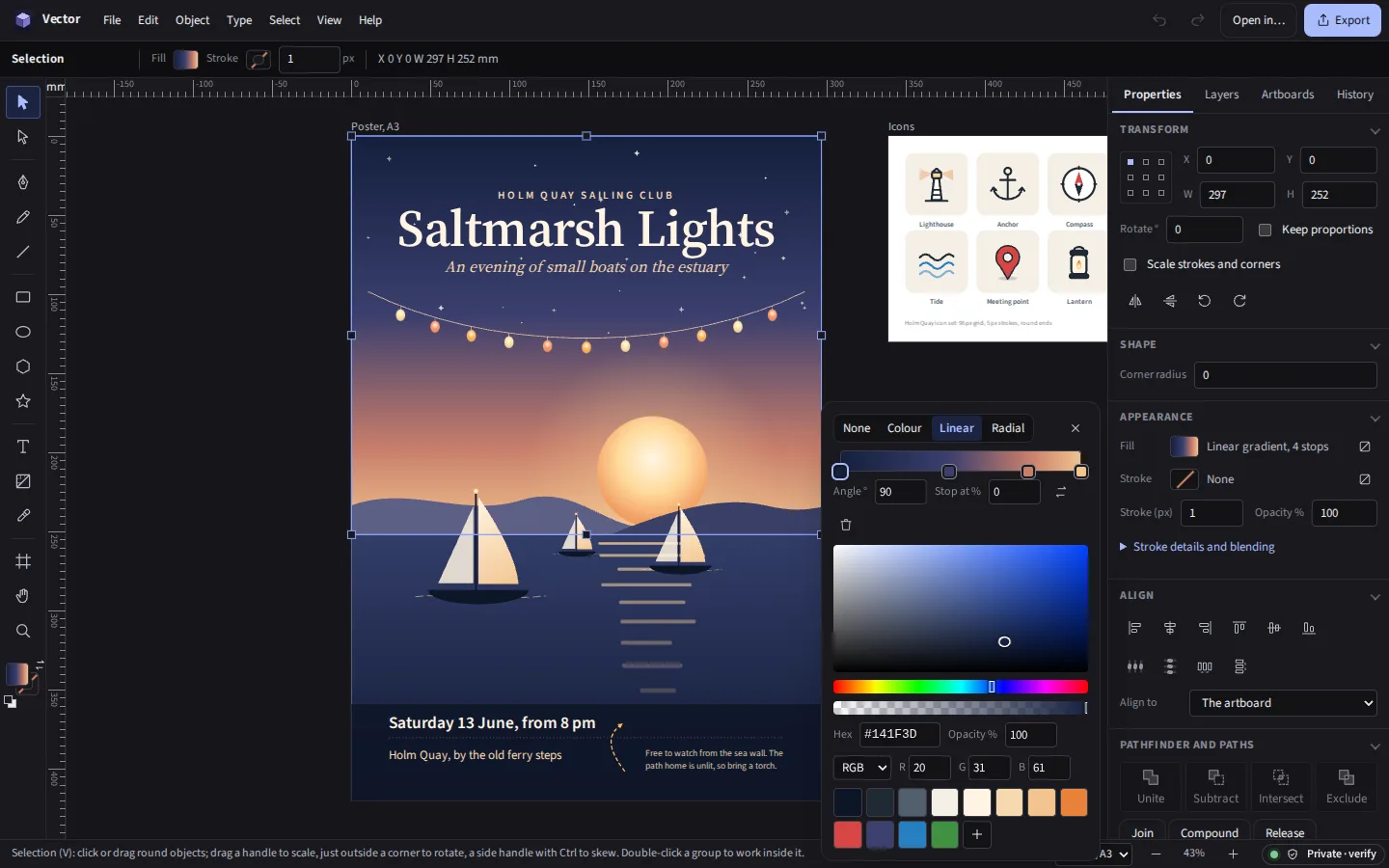1389x868 pixels.
Task: Expand Stroke details and blending
Action: [x=1197, y=547]
